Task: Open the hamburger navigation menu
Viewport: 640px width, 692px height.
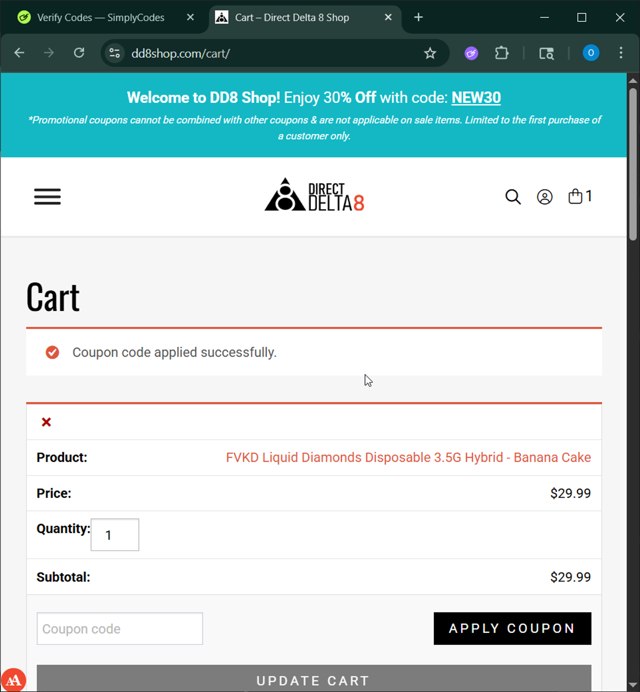Action: (x=48, y=196)
